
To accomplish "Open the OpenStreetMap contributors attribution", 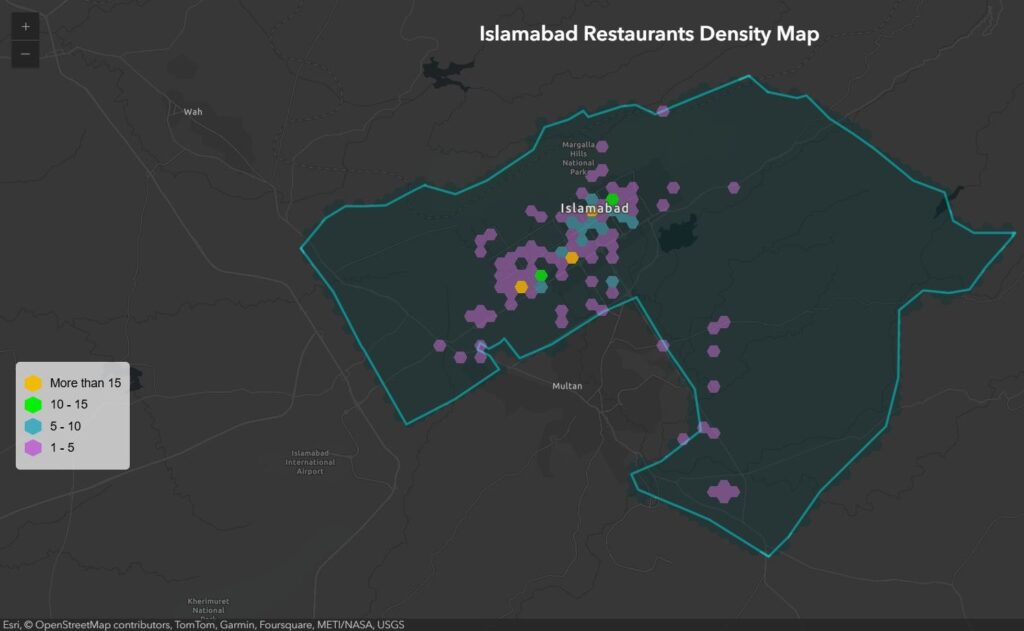I will coord(97,624).
